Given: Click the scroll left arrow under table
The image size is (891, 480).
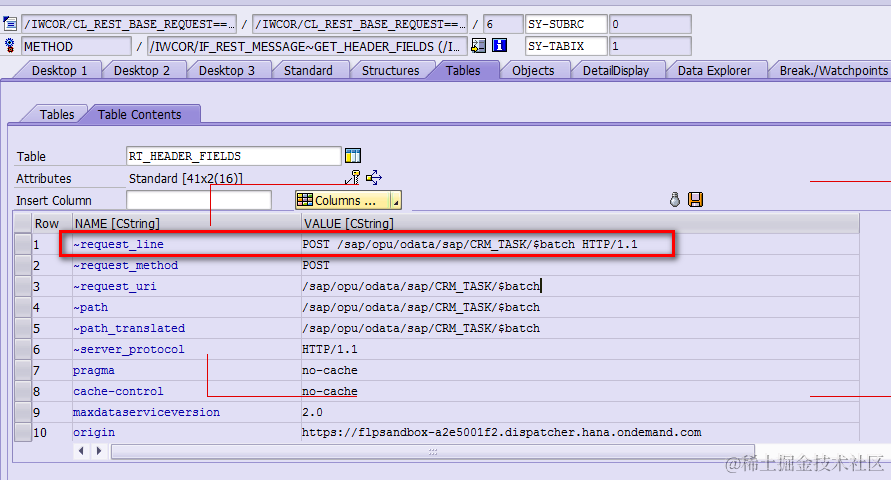Looking at the screenshot, I should (x=81, y=450).
